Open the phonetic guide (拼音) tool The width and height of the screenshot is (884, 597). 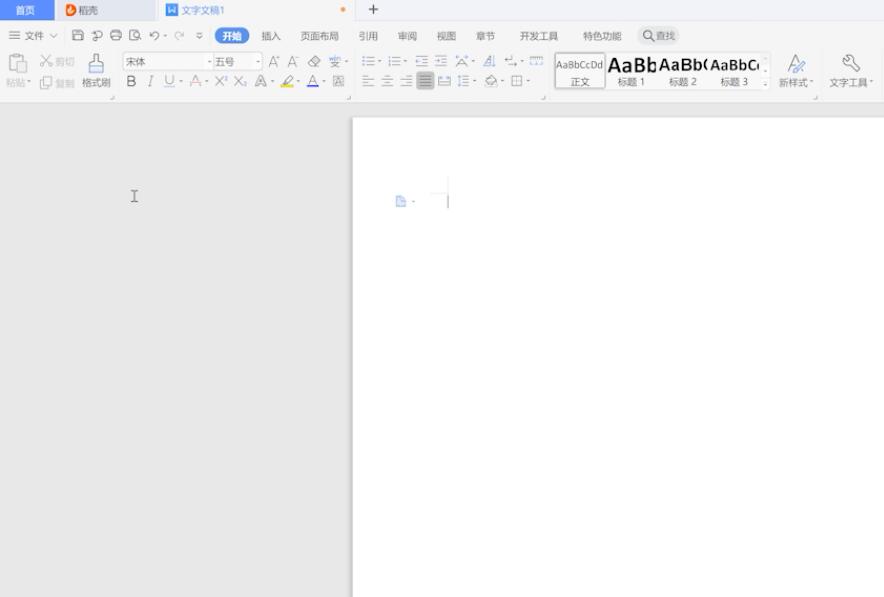click(335, 61)
